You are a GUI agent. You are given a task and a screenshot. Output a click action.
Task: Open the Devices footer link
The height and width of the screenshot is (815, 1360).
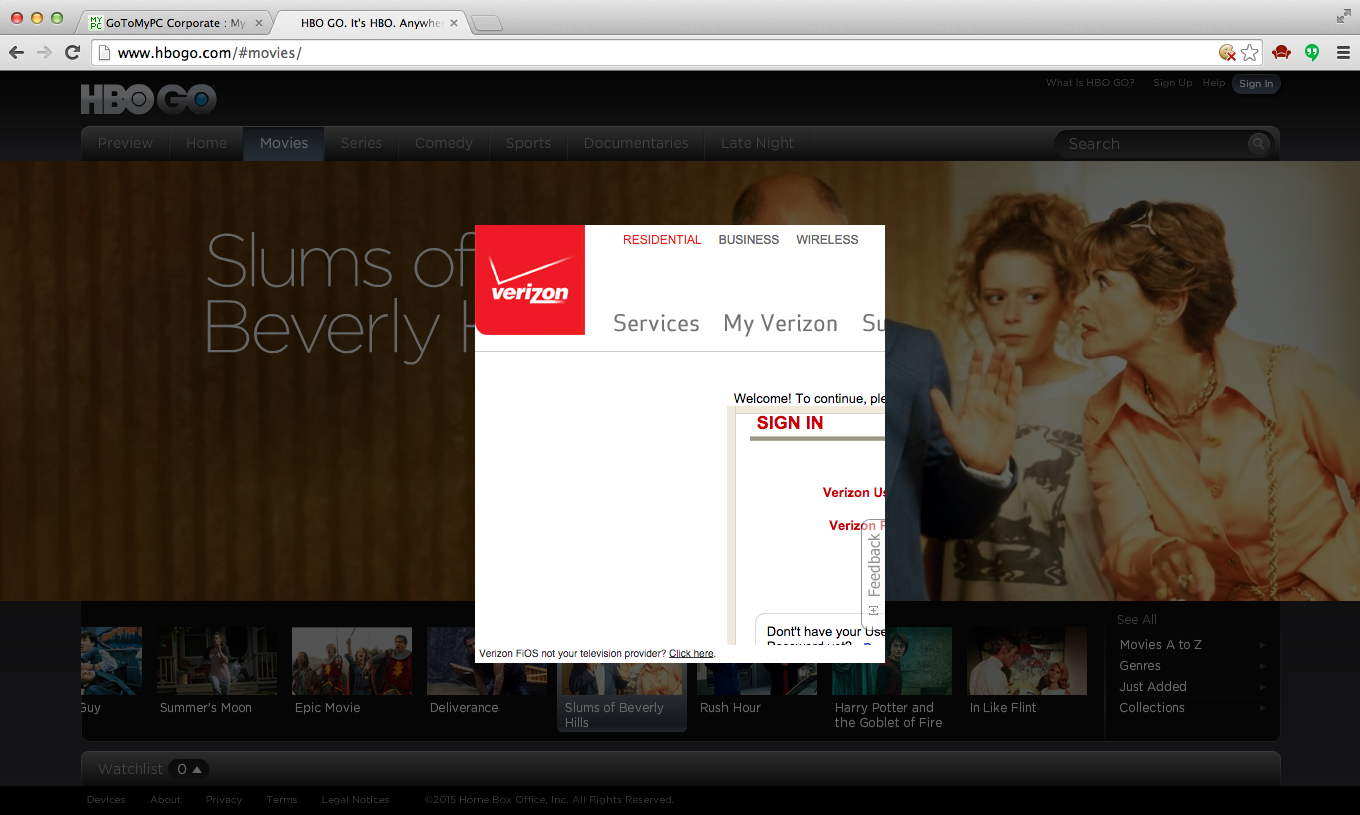coord(106,800)
